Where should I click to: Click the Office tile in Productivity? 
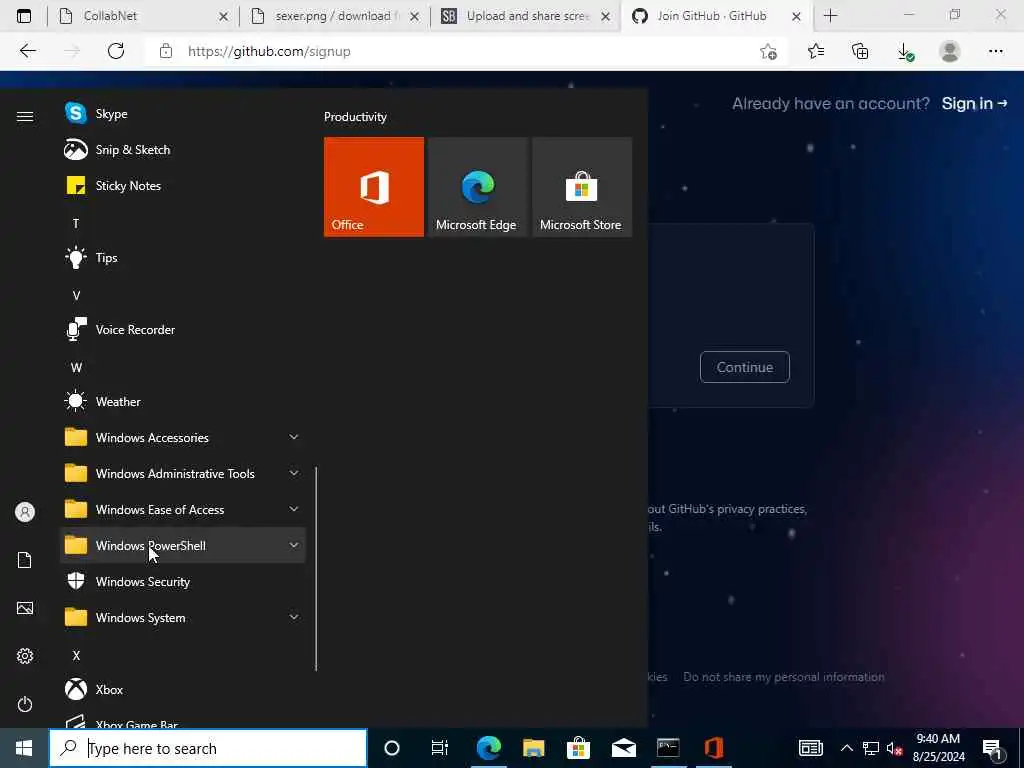coord(374,187)
